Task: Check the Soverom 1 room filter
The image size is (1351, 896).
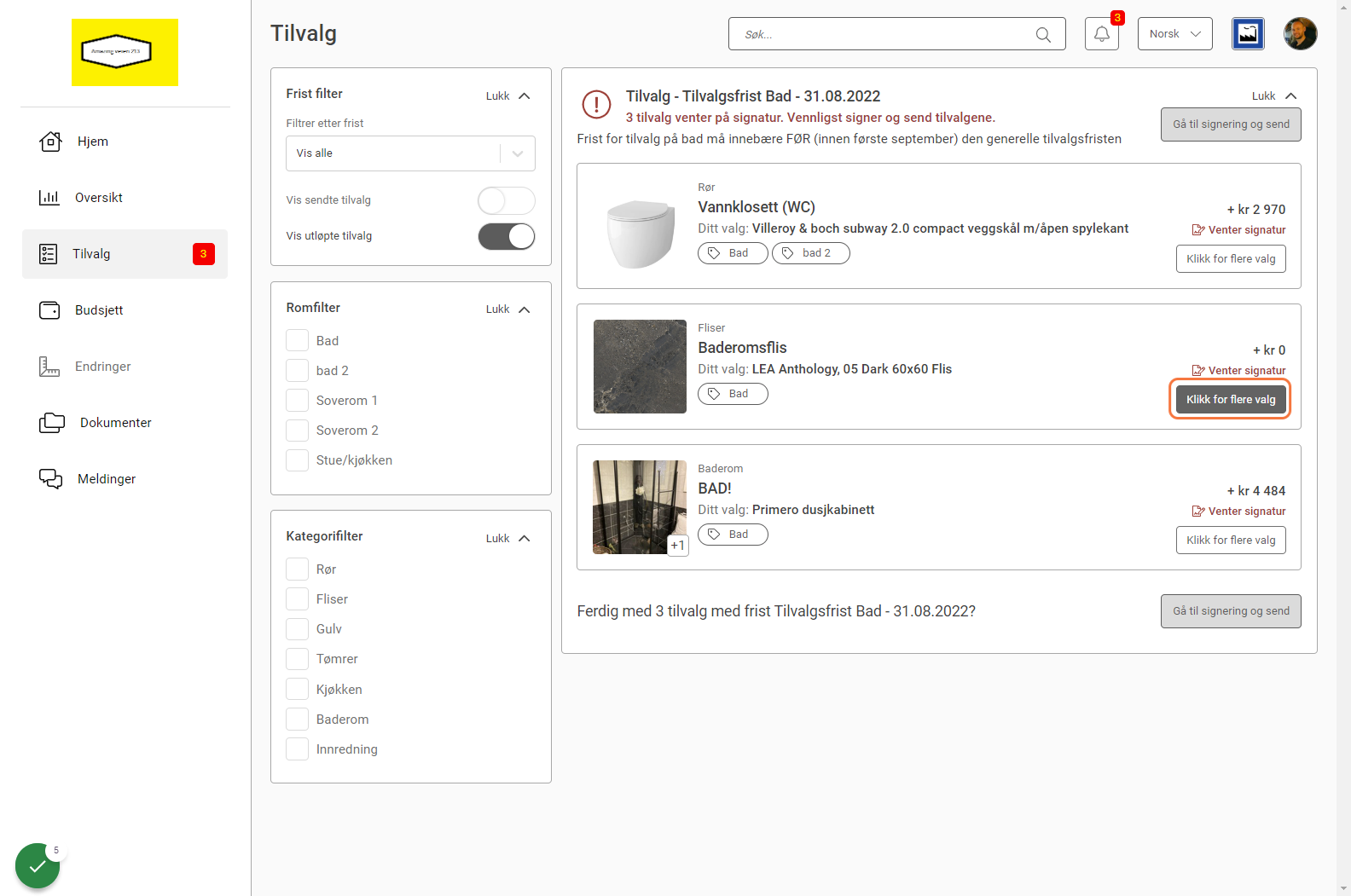Action: tap(297, 401)
